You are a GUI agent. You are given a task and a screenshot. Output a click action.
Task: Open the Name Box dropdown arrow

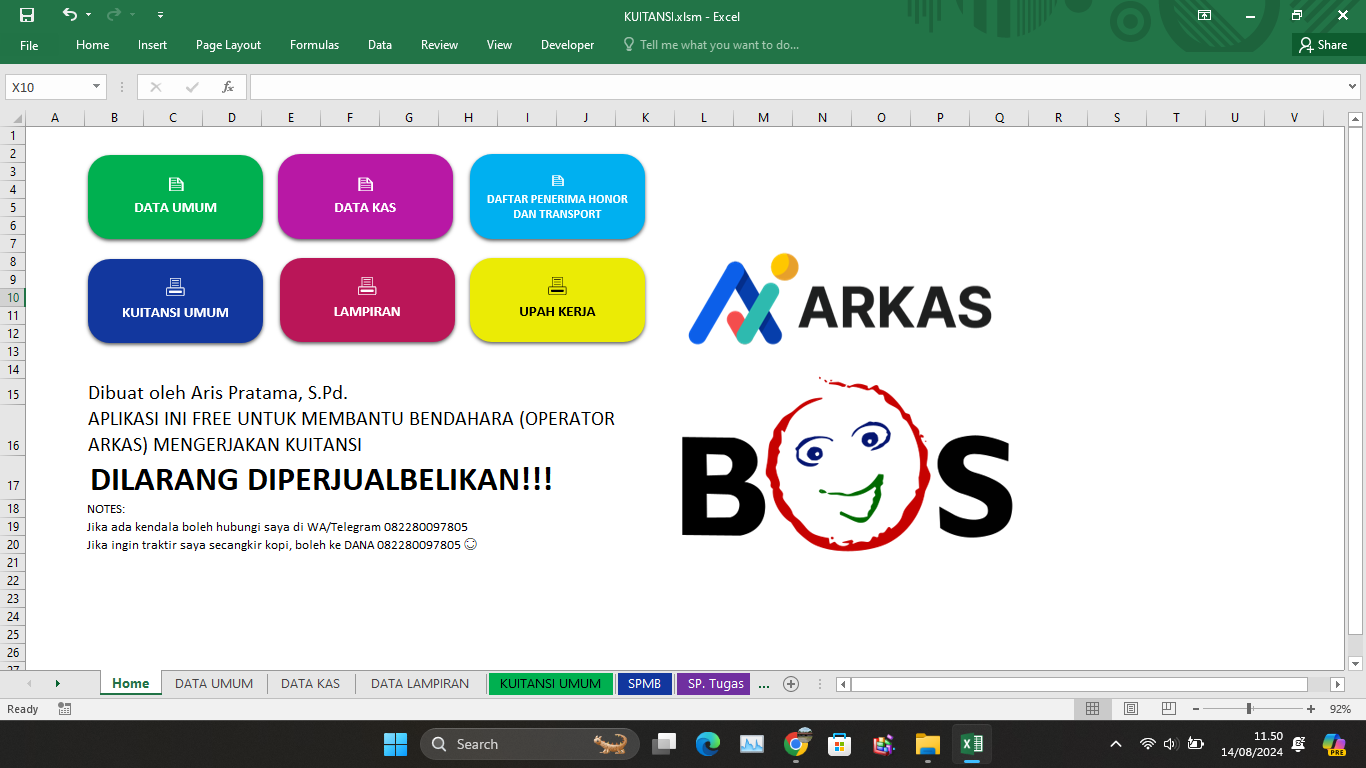[x=96, y=87]
